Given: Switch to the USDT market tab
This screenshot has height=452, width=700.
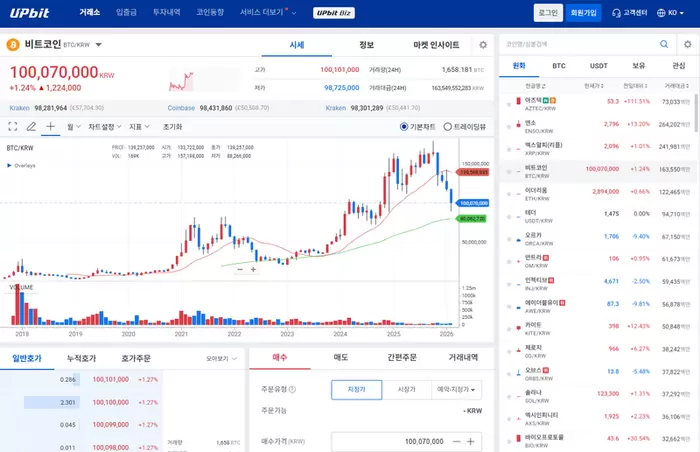Looking at the screenshot, I should pyautogui.click(x=598, y=65).
